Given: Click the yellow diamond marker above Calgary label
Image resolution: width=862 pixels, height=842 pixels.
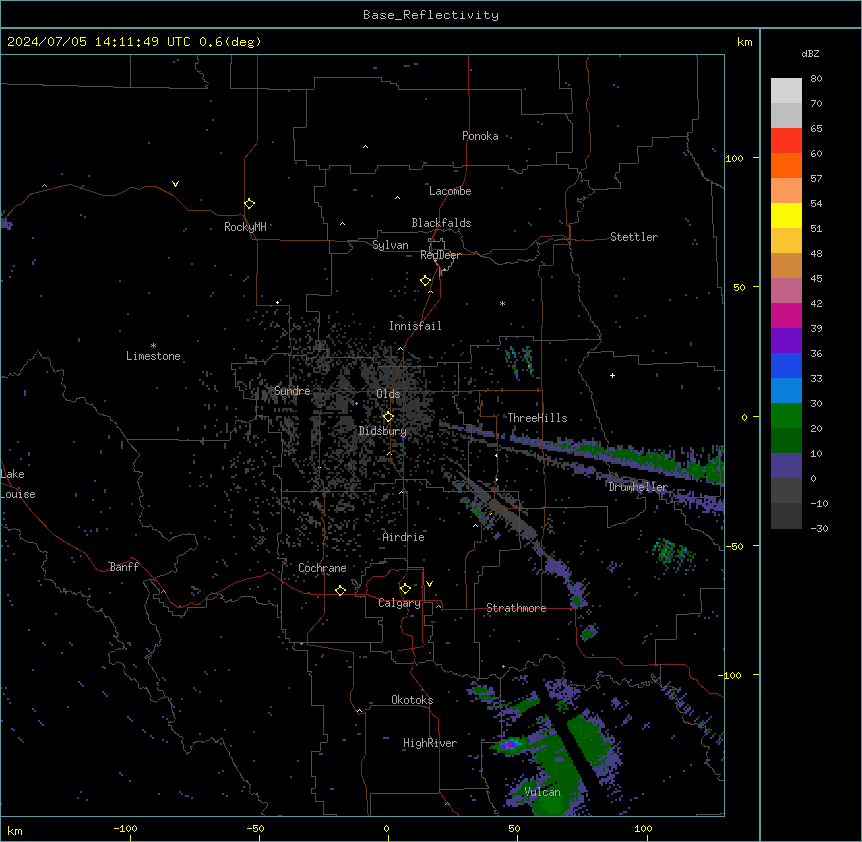Looking at the screenshot, I should pos(405,589).
